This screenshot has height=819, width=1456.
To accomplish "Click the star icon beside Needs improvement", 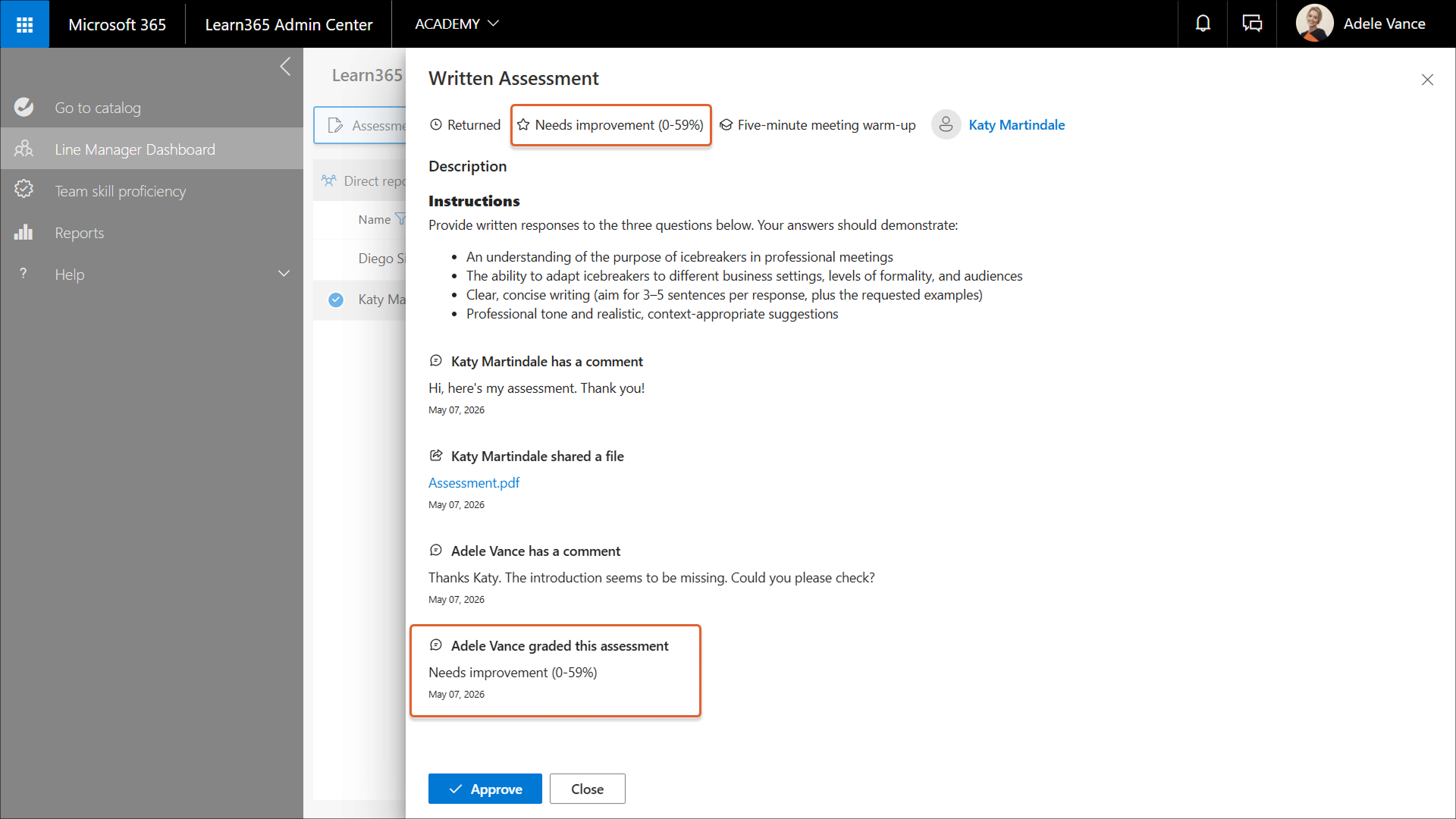I will pyautogui.click(x=523, y=125).
